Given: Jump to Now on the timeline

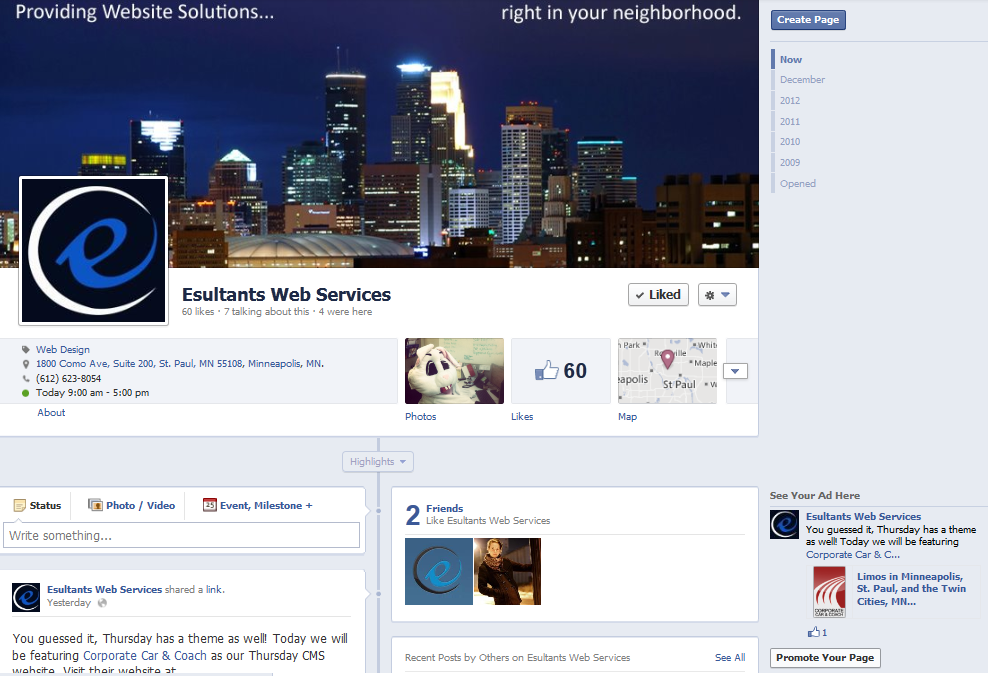Looking at the screenshot, I should coord(791,59).
